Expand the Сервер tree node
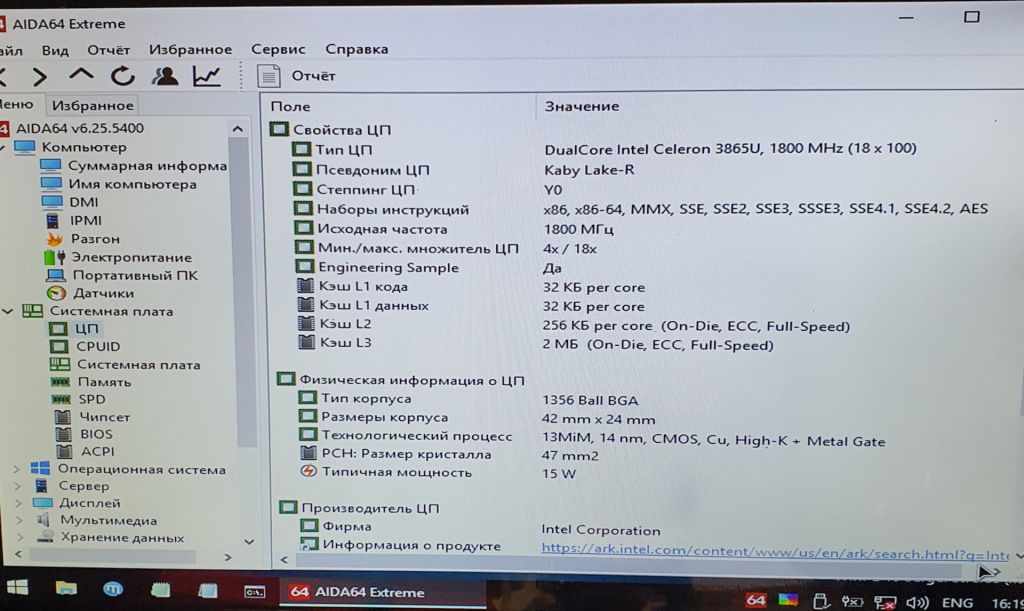 [x=18, y=486]
